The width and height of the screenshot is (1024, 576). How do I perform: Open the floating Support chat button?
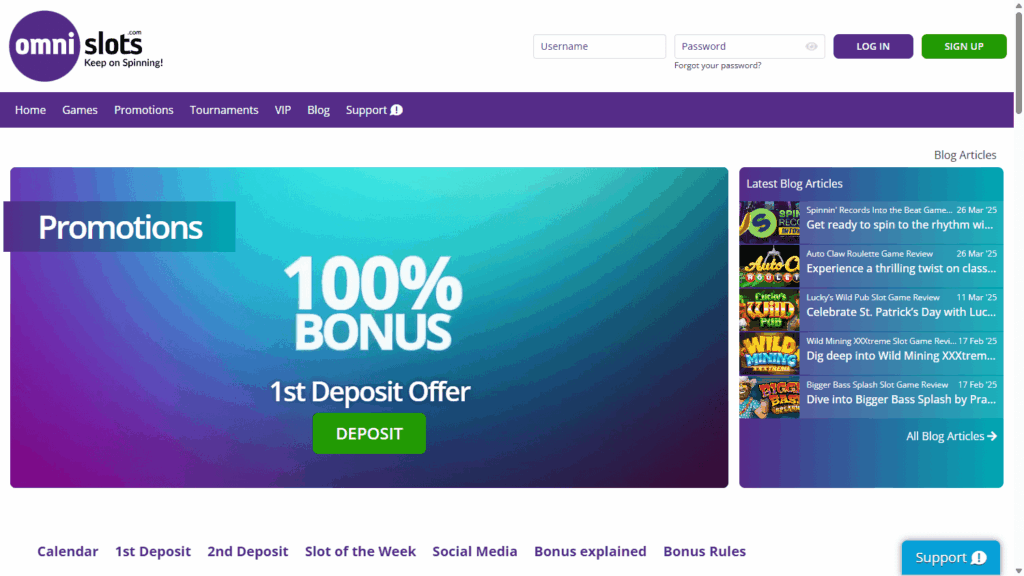point(950,557)
